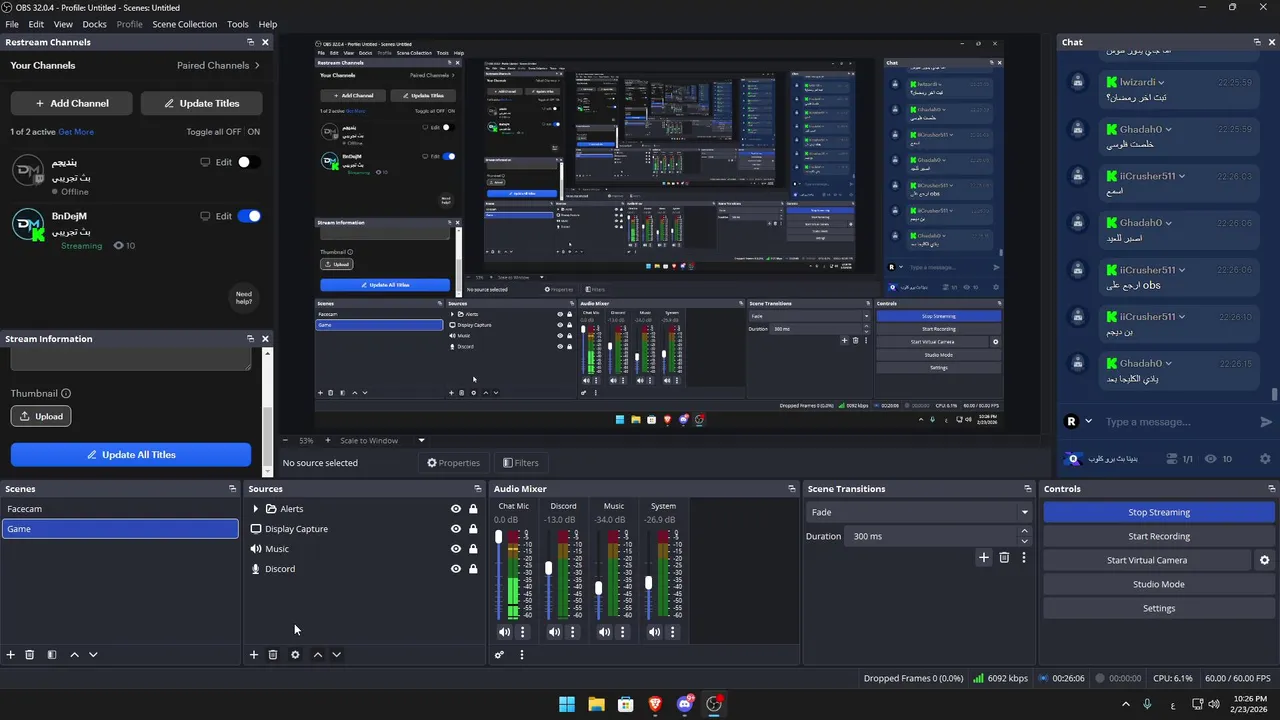The image size is (1280, 720).
Task: Mute the System audio speaker icon
Action: [654, 632]
